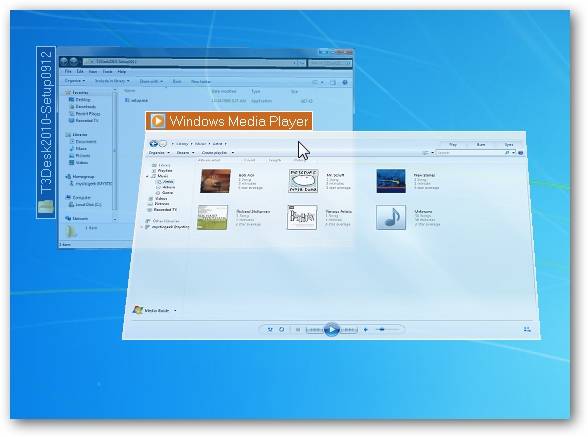This screenshot has width=588, height=437.
Task: Select Genre under Music in tree
Action: click(x=165, y=192)
